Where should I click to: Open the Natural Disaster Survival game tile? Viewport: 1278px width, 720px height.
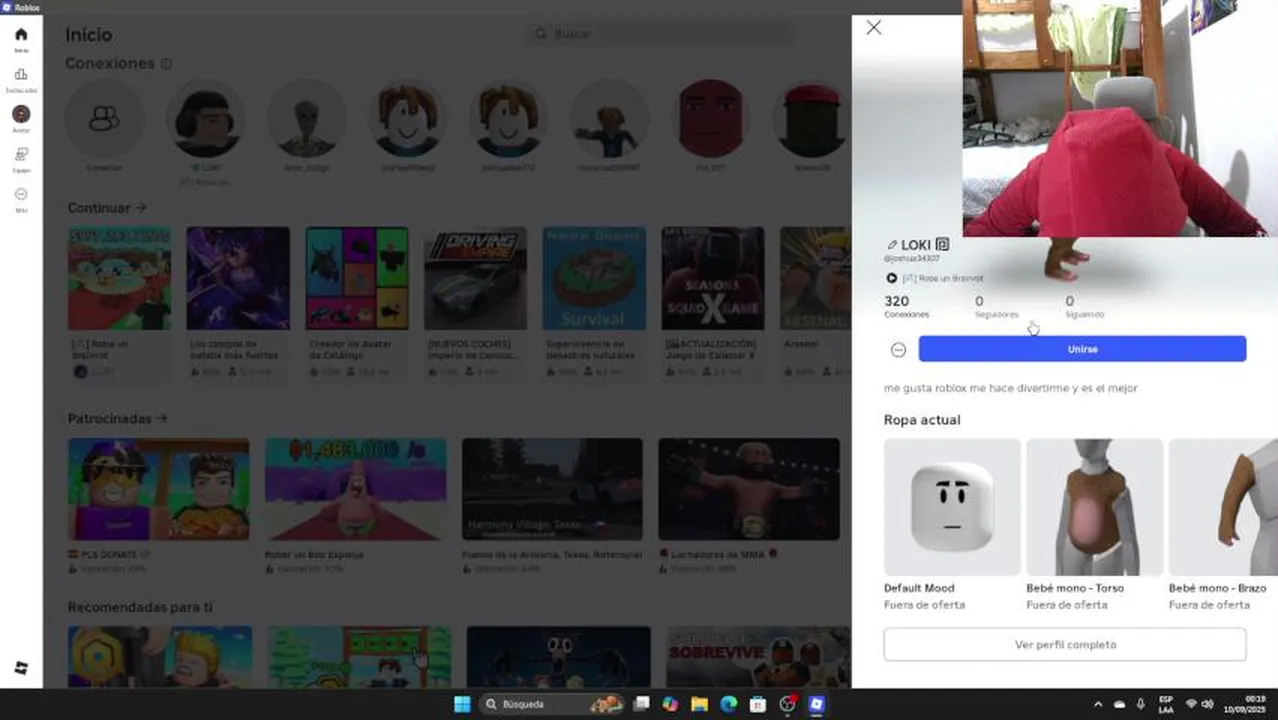tap(594, 278)
